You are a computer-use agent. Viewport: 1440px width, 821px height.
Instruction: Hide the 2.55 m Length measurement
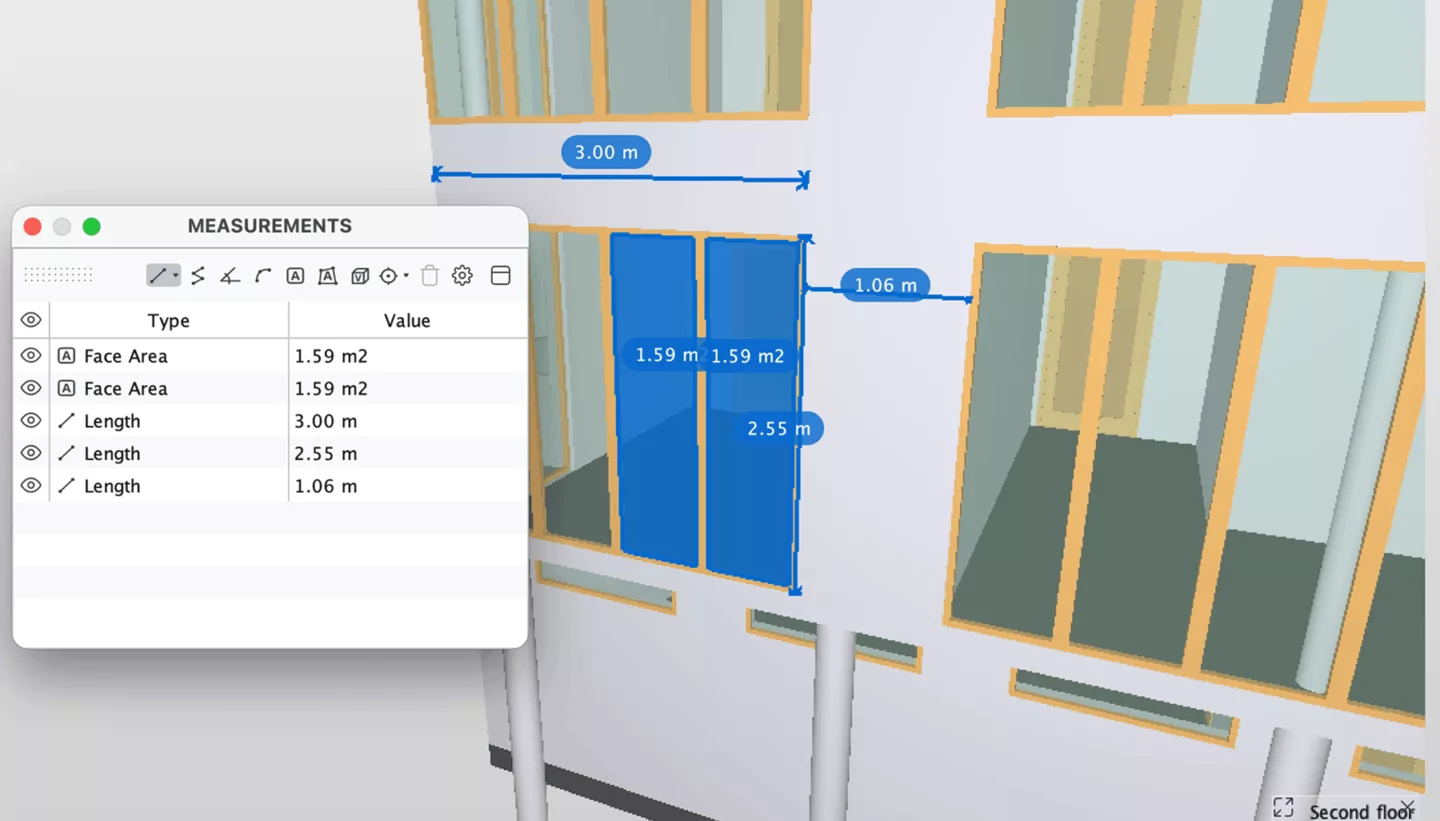(31, 453)
